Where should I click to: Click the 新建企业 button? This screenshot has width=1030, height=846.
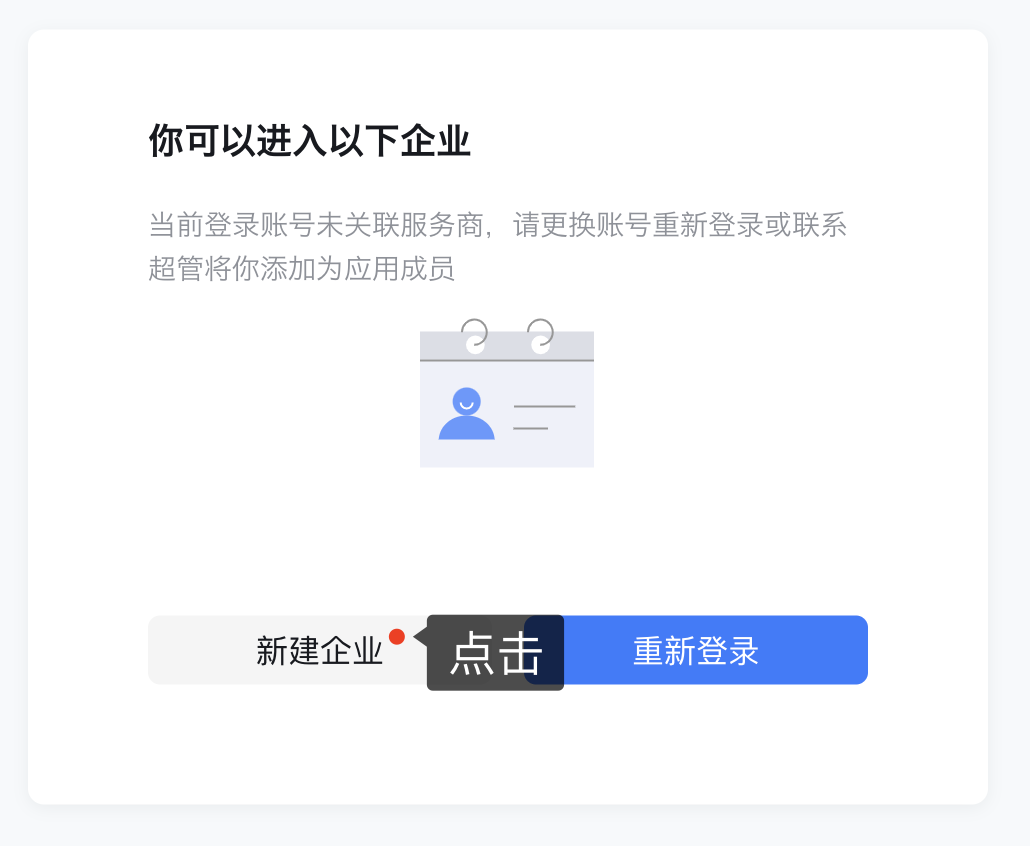click(287, 650)
